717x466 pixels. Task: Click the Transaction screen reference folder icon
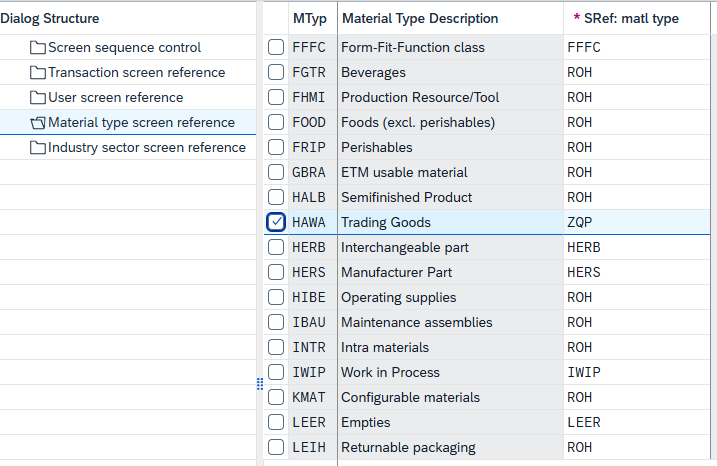click(38, 73)
